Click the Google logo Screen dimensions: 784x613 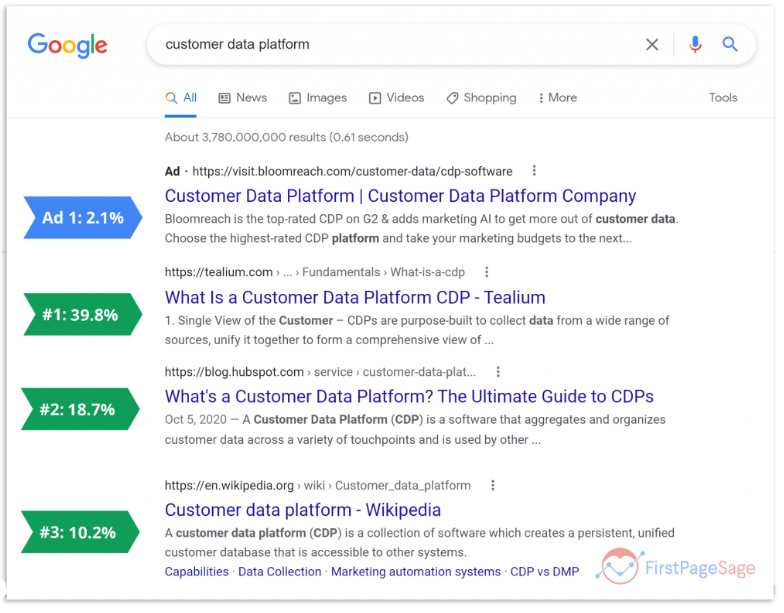[x=67, y=45]
